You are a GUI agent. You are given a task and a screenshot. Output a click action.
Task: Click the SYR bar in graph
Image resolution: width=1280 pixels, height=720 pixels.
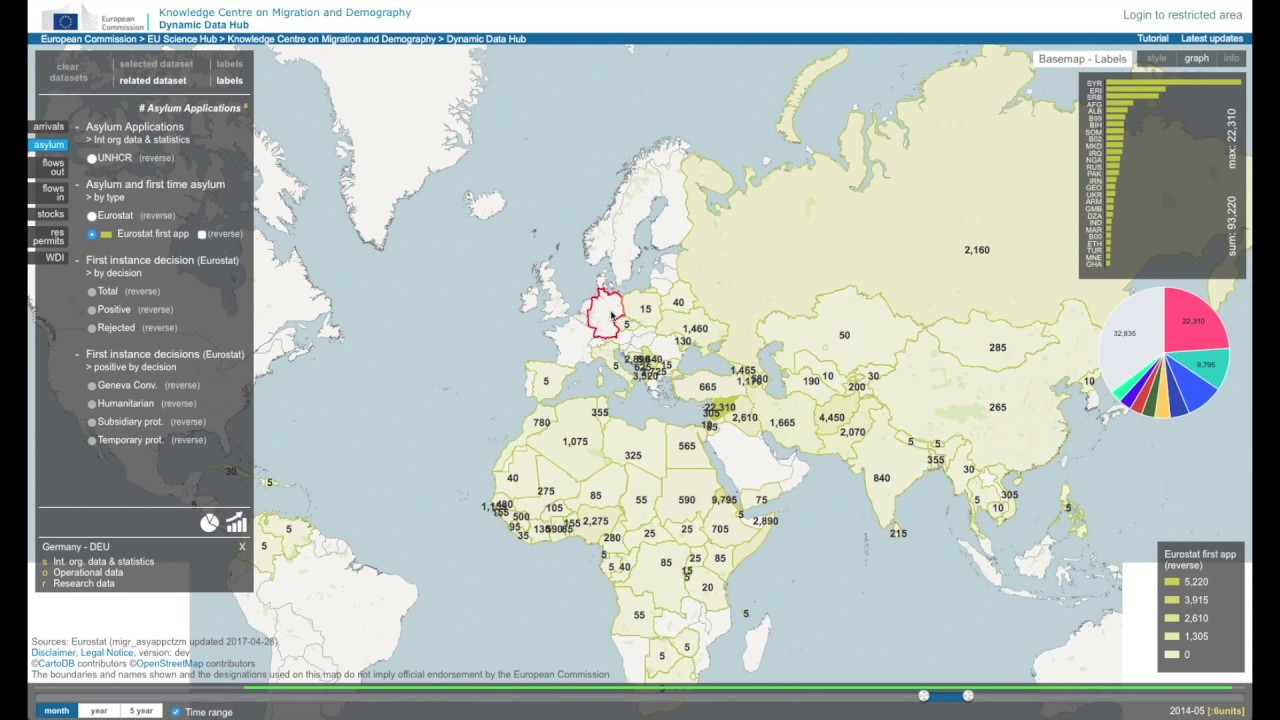1173,83
